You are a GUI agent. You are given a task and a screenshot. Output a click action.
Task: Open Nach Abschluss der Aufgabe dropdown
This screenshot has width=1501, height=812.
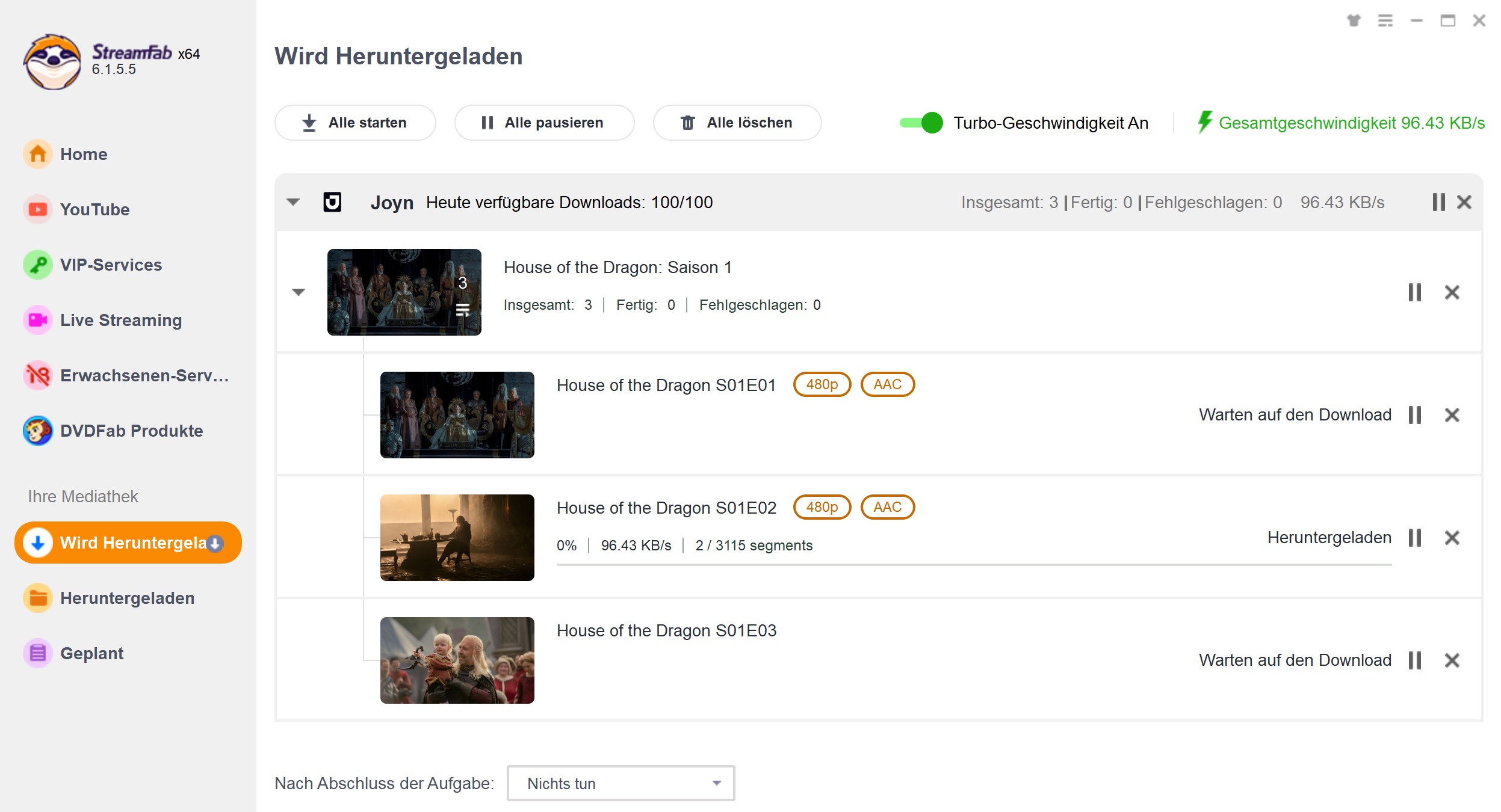[620, 784]
